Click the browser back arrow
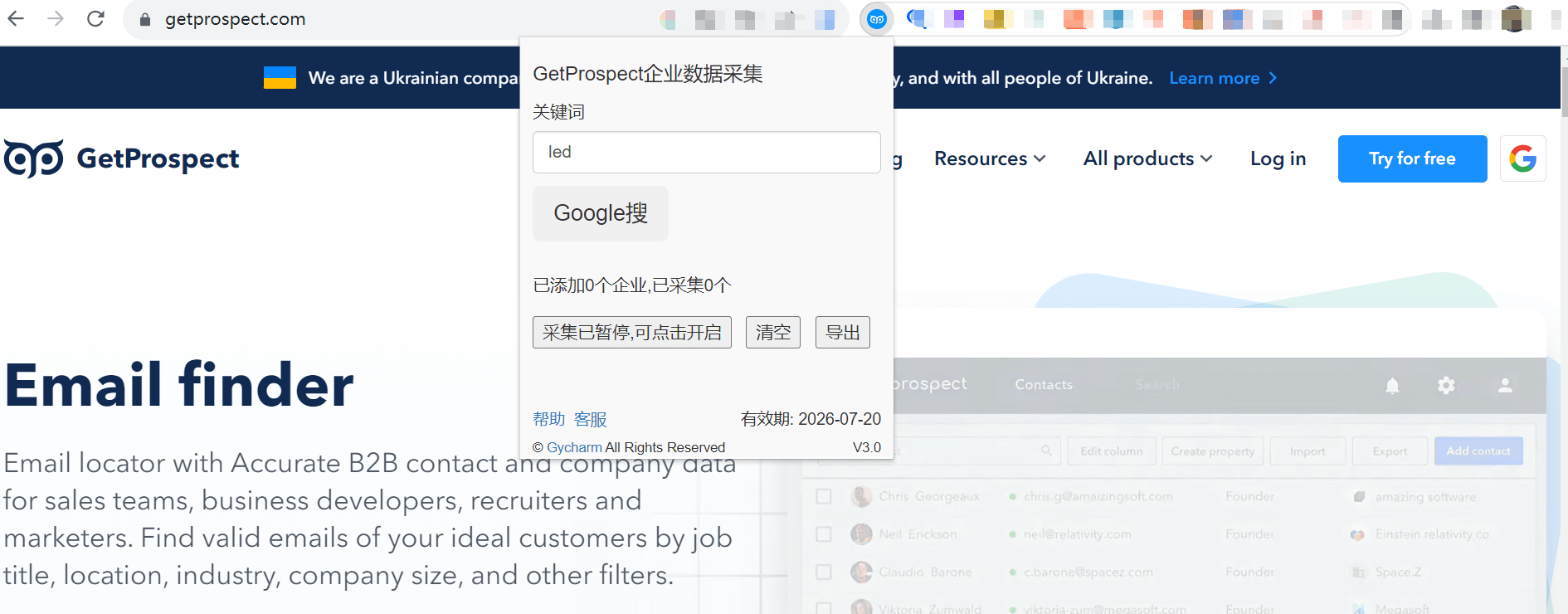The height and width of the screenshot is (614, 1568). (16, 18)
